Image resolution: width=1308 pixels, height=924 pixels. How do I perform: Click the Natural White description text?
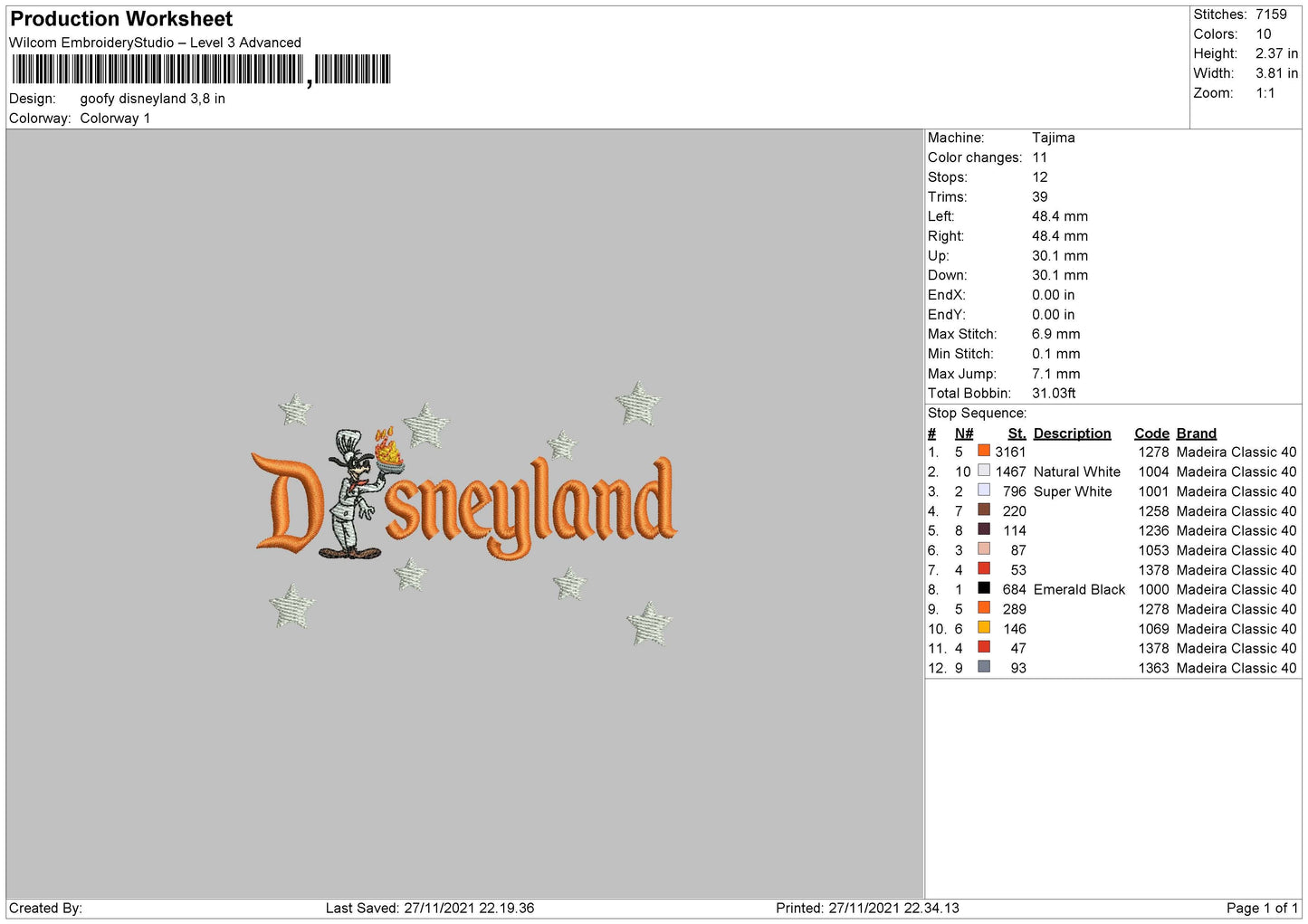(1076, 472)
